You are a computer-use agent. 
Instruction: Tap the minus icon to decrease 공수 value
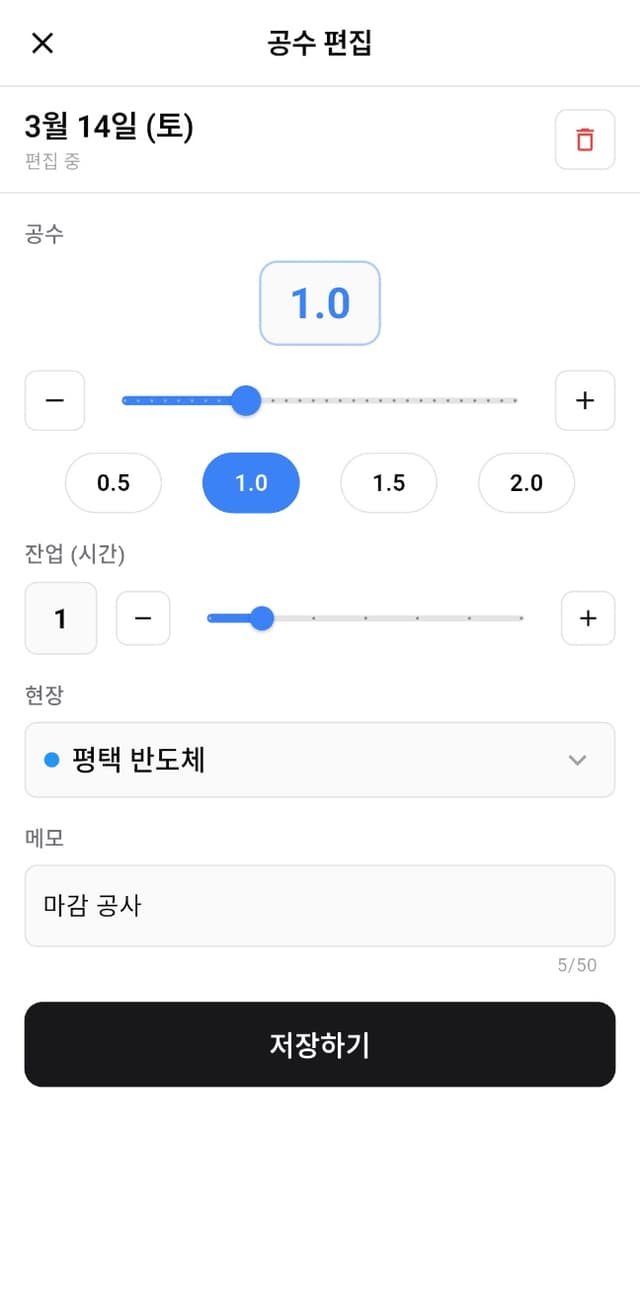point(54,400)
